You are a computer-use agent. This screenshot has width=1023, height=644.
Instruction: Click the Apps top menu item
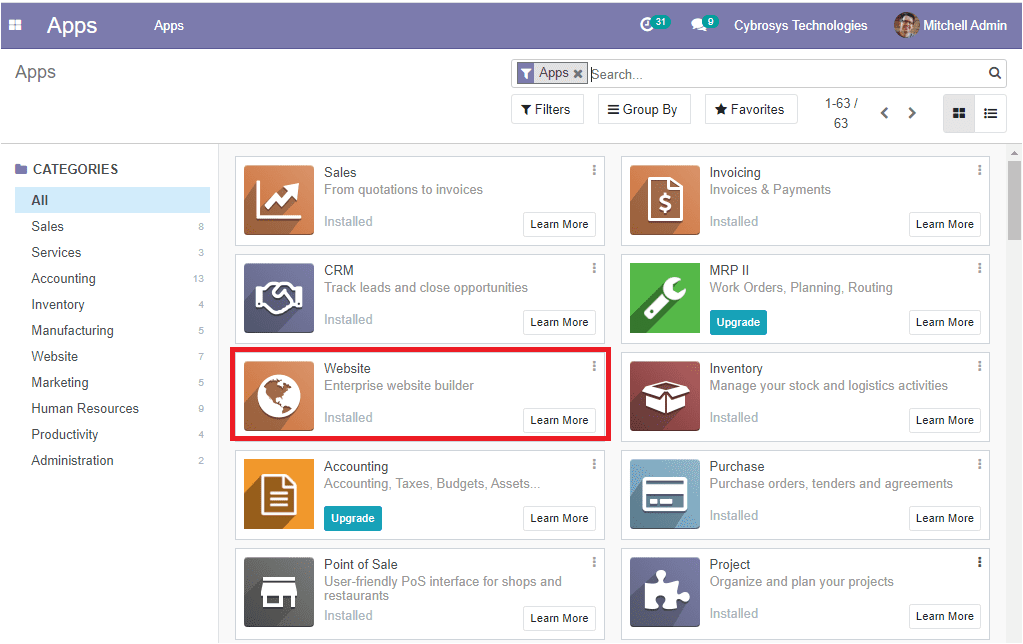169,25
